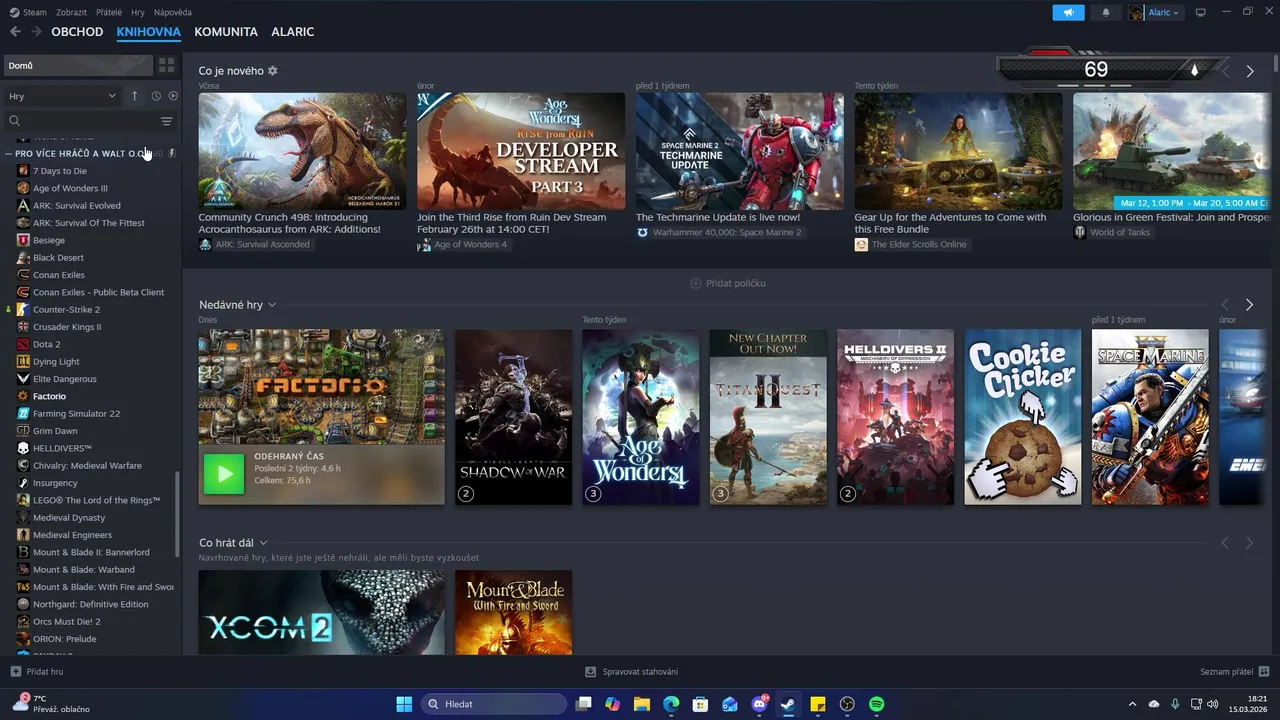Viewport: 1280px width, 720px height.
Task: Select Factorio in the library list
Action: coord(49,396)
